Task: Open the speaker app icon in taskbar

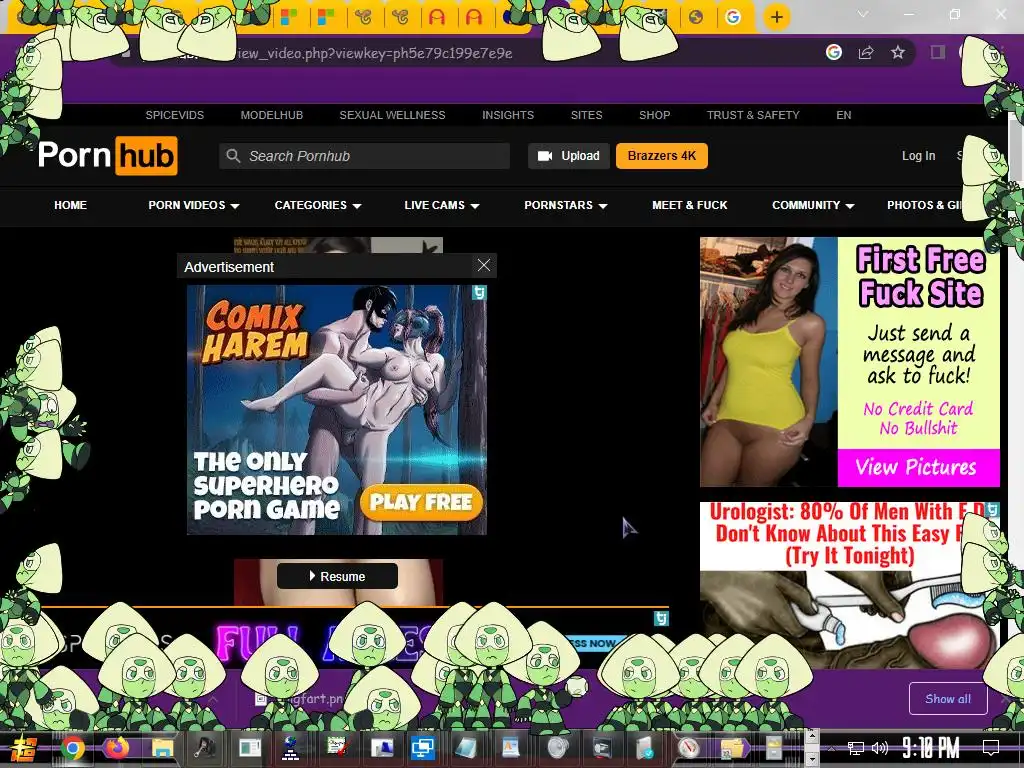Action: click(556, 748)
